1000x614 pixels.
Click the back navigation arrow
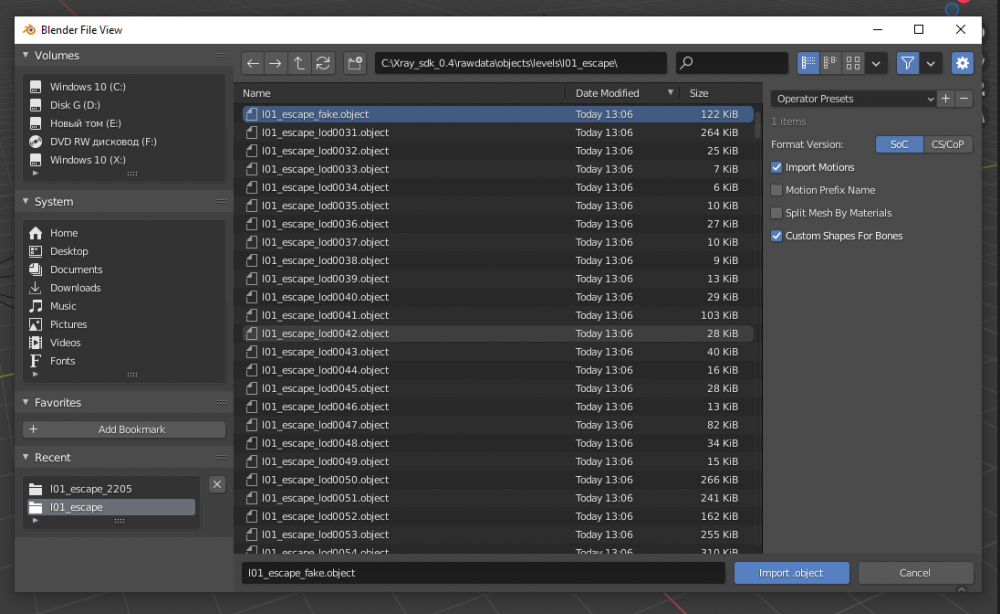pyautogui.click(x=253, y=63)
